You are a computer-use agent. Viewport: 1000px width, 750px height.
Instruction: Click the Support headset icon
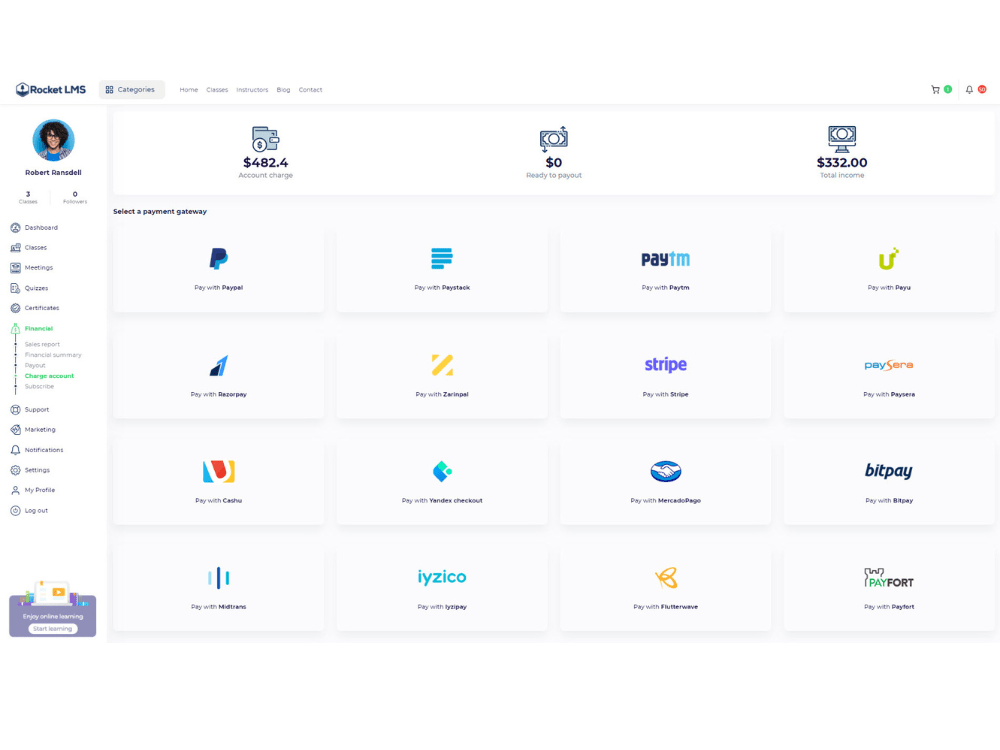click(15, 409)
